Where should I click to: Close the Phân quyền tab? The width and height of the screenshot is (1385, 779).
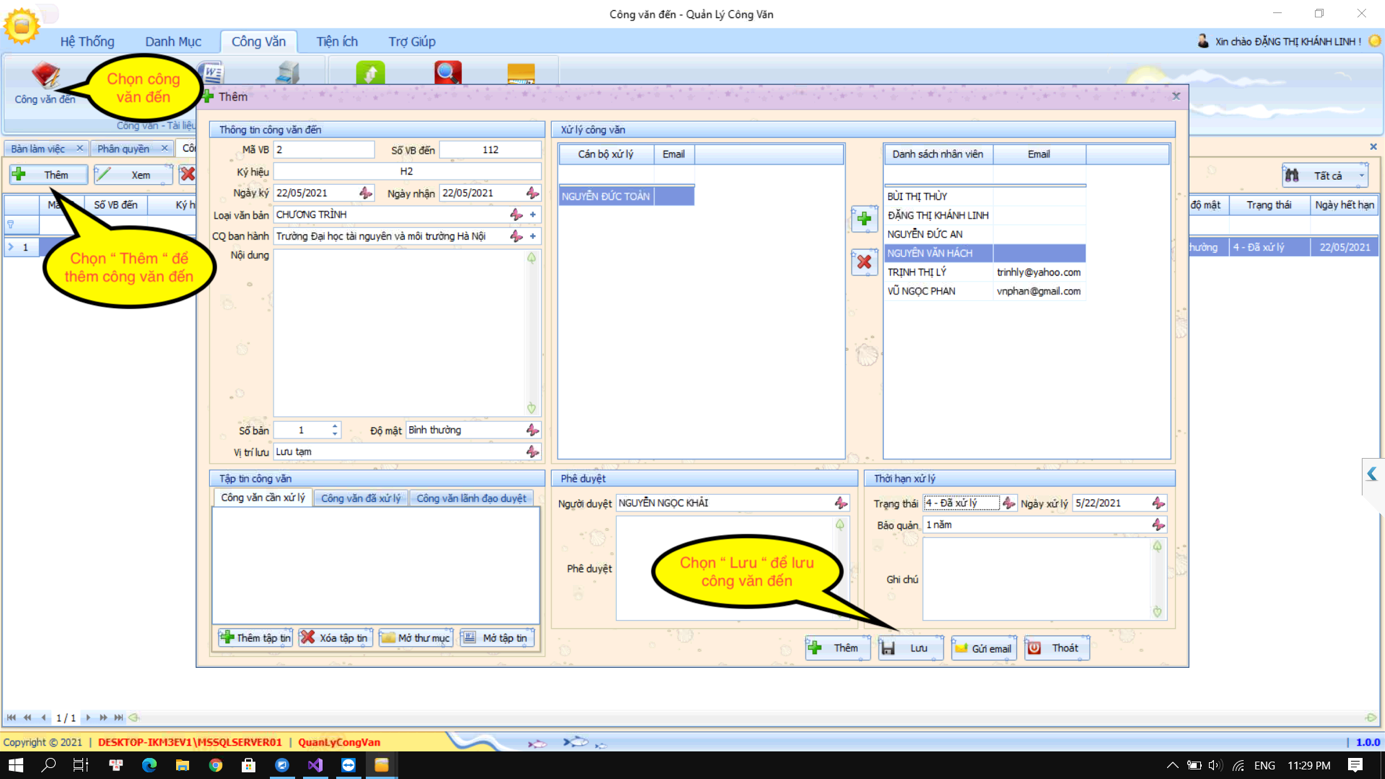[x=165, y=149]
